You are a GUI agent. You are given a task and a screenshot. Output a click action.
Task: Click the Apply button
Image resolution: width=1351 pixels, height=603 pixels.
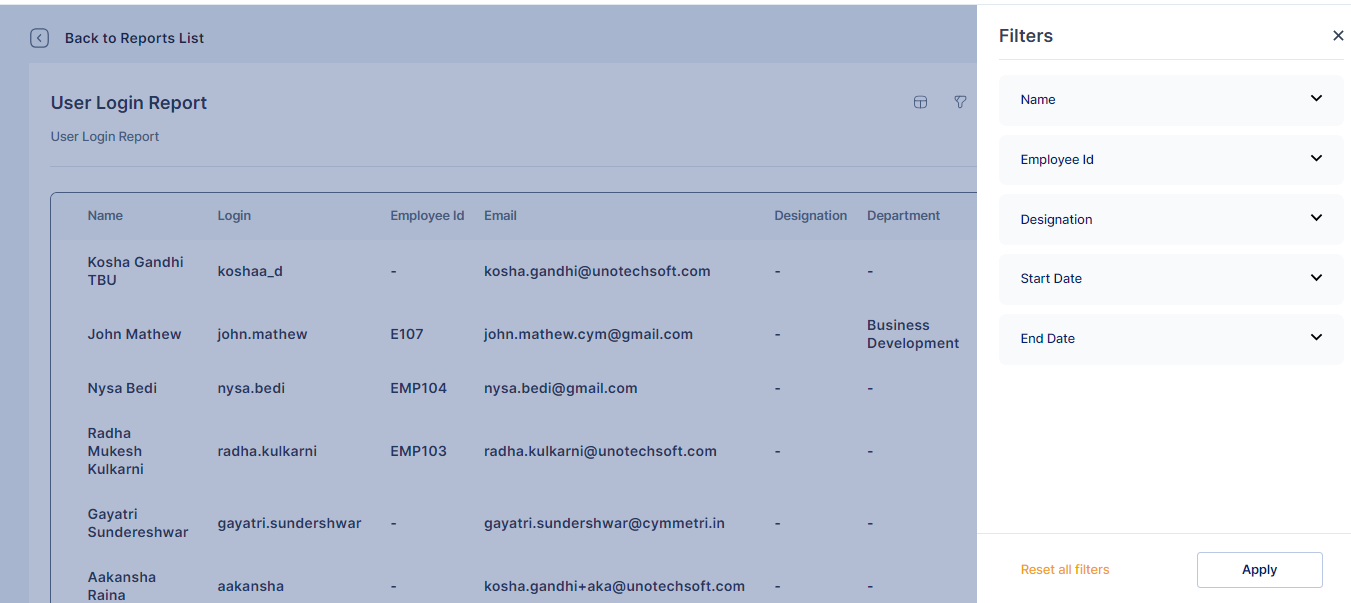click(1259, 570)
